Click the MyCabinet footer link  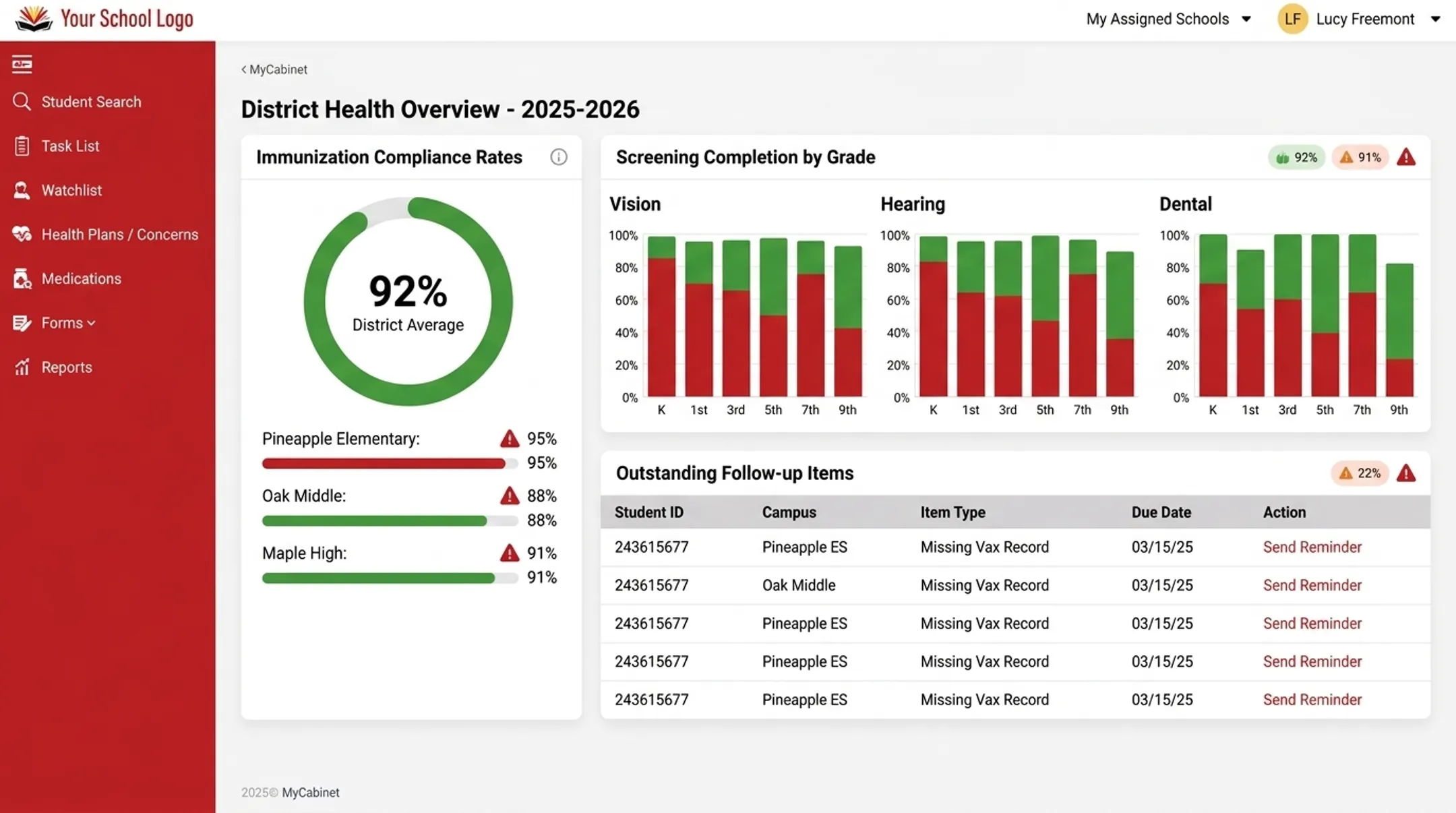pyautogui.click(x=311, y=793)
